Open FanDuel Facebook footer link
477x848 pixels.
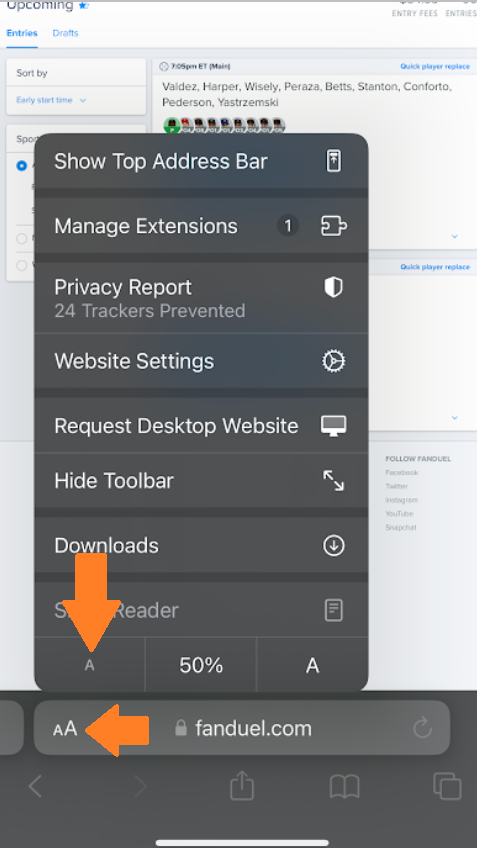point(401,472)
